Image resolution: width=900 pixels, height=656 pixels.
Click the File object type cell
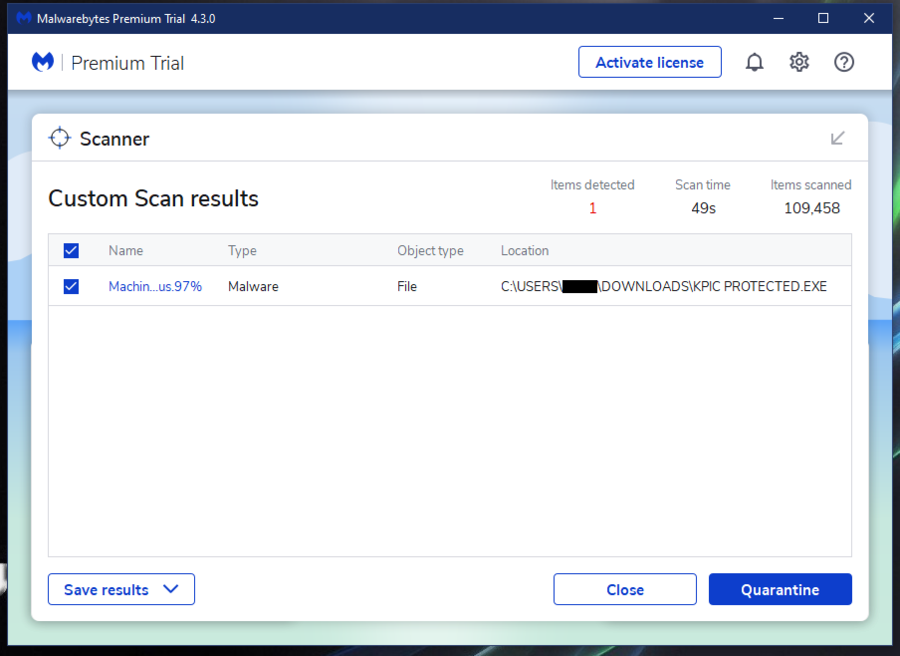coord(407,286)
